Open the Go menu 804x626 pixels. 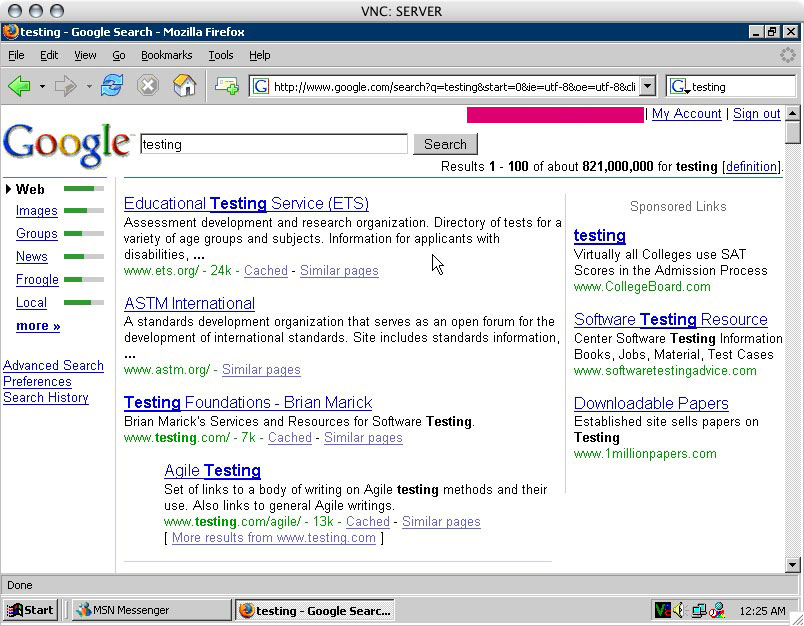pos(118,55)
